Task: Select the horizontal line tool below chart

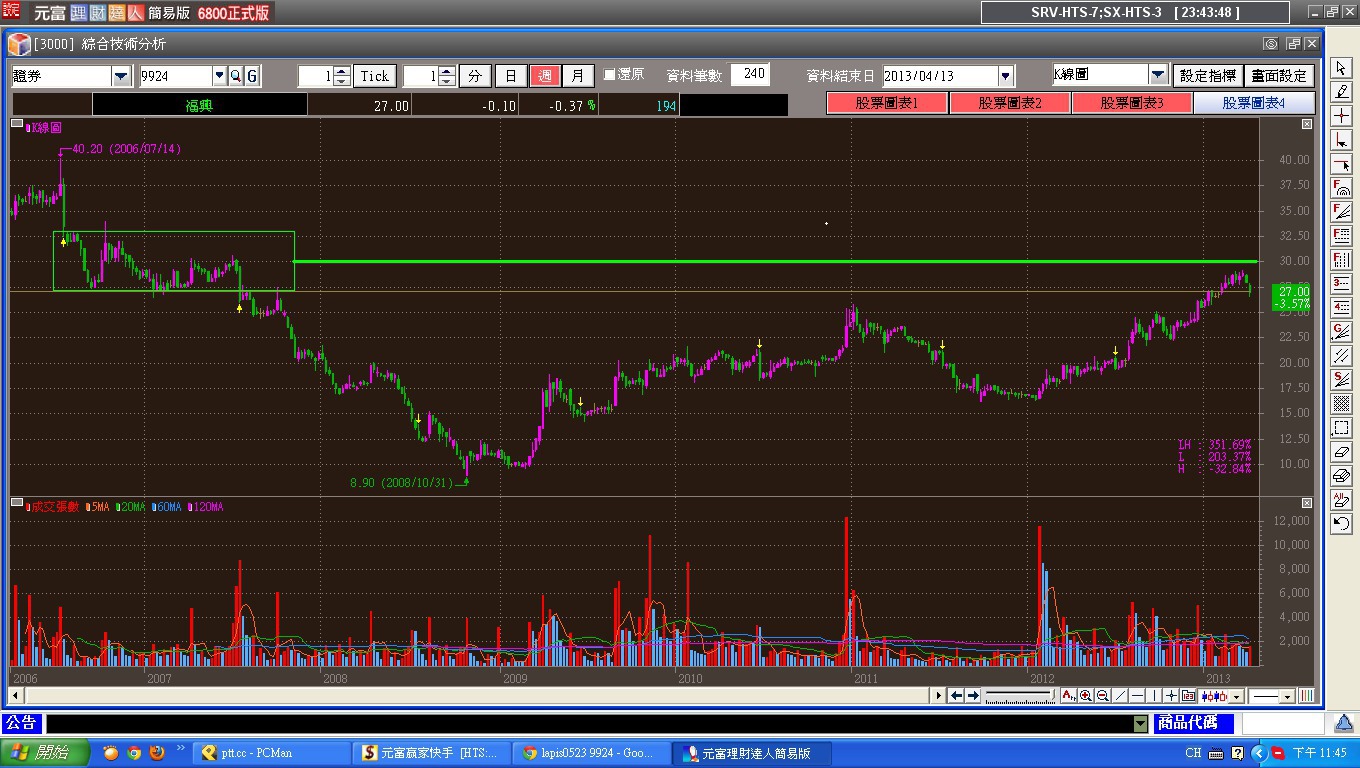Action: pyautogui.click(x=1137, y=696)
